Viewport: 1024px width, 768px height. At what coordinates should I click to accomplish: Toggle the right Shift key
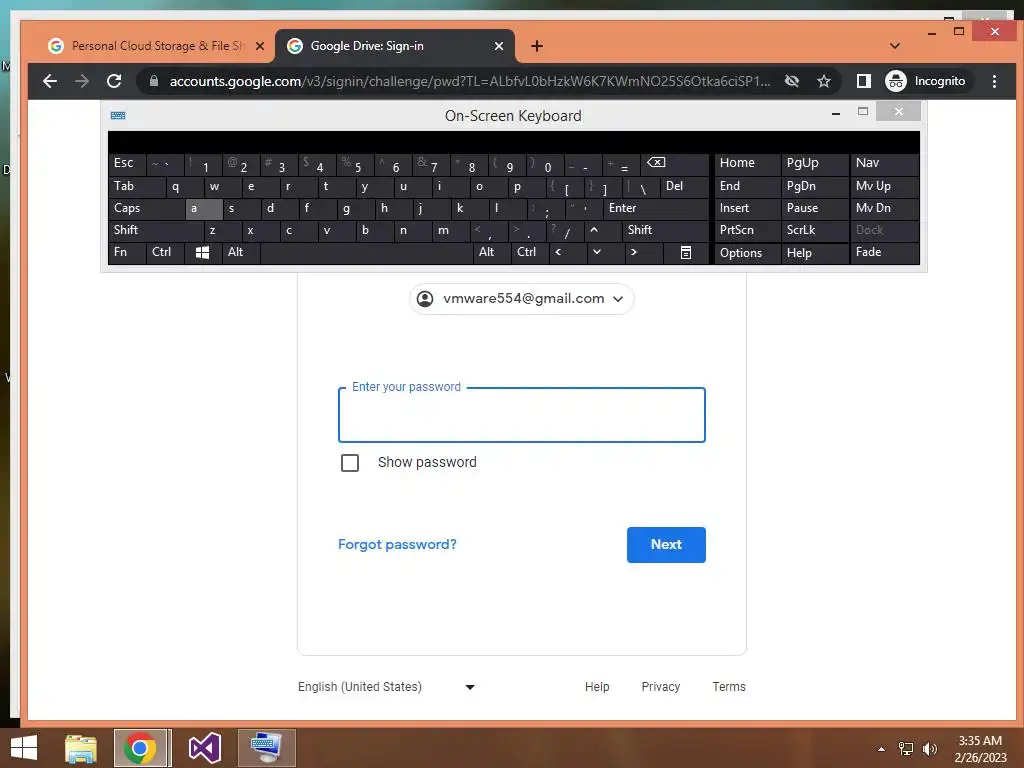point(664,230)
